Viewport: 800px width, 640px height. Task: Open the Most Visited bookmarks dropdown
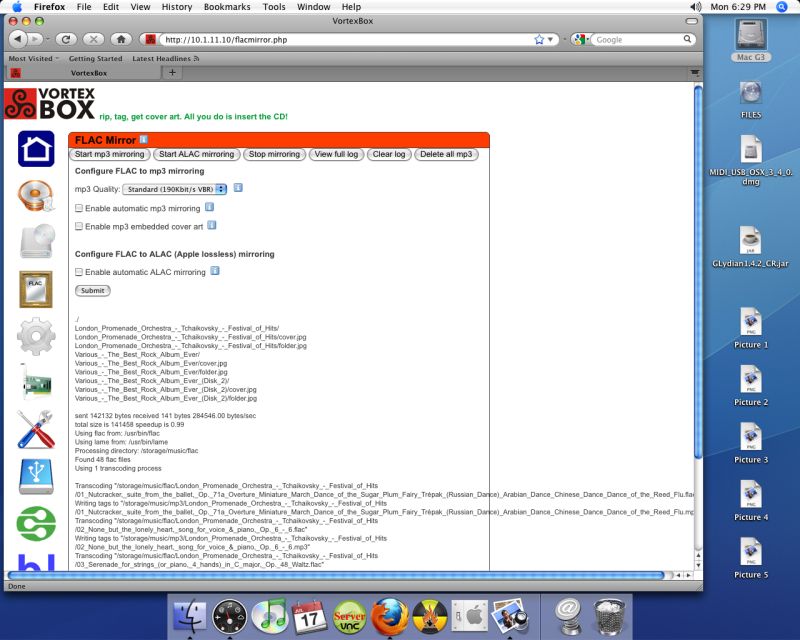pos(34,59)
